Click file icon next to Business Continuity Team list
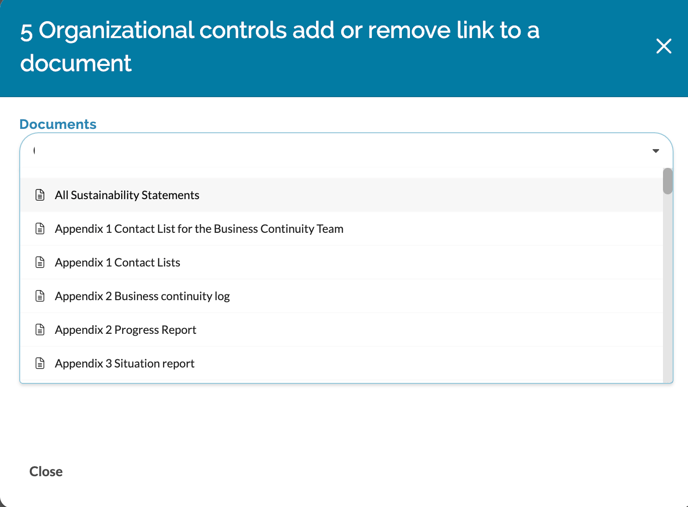Viewport: 688px width, 507px height. pos(40,229)
